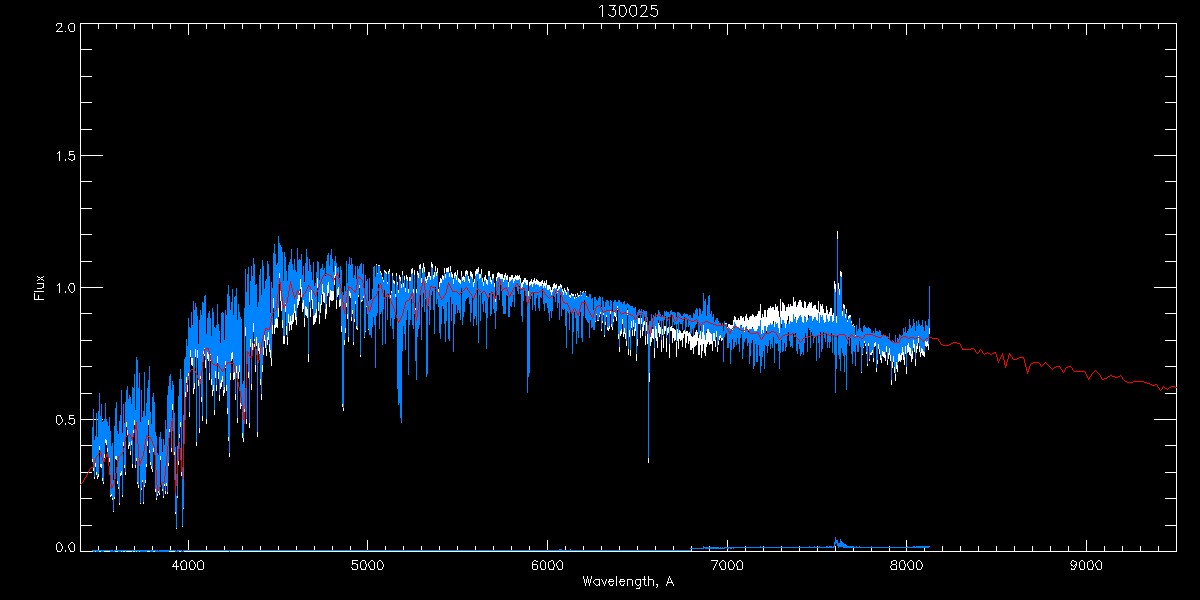
Task: Click the 5000 wavelength tick label
Action: [x=368, y=566]
